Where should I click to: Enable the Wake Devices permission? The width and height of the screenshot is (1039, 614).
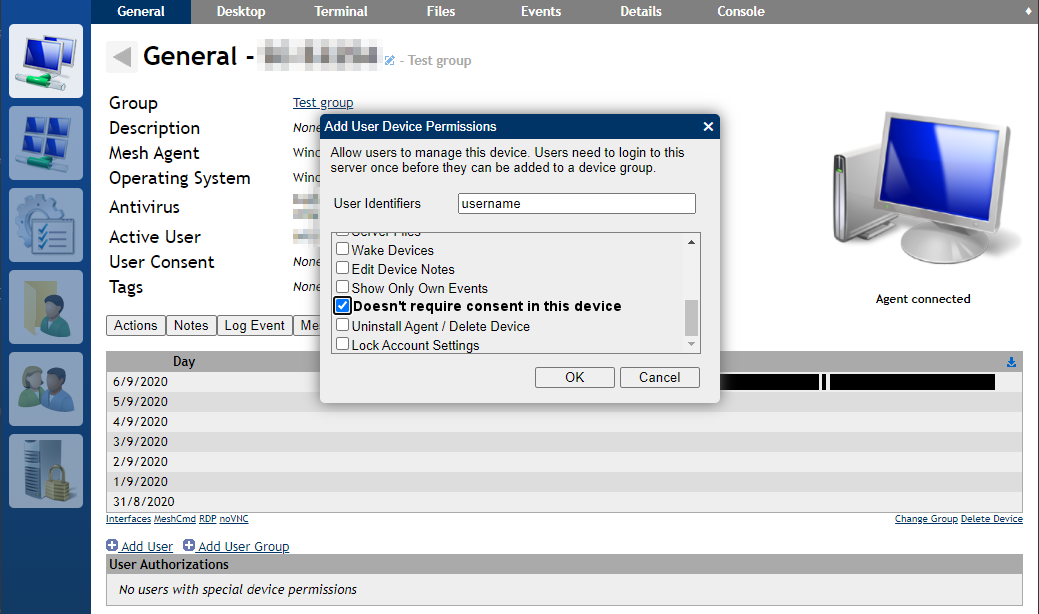click(343, 250)
